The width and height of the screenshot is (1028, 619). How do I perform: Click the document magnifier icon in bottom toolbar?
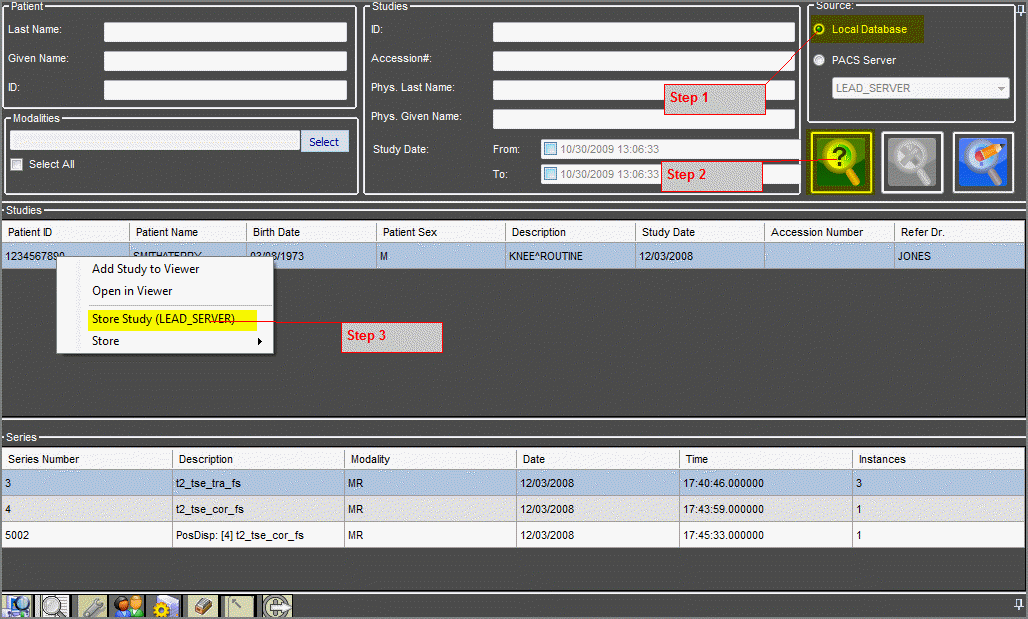point(55,606)
